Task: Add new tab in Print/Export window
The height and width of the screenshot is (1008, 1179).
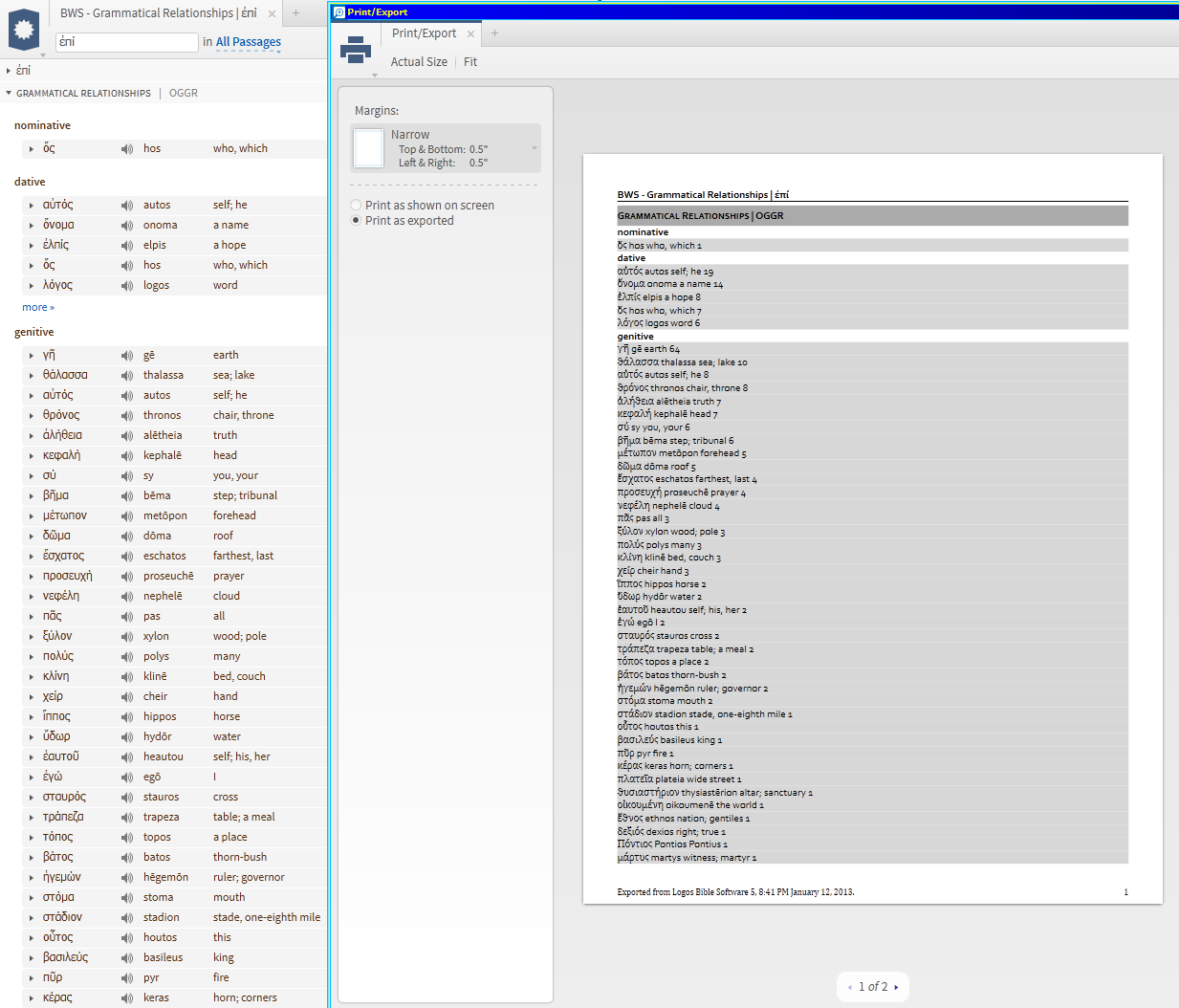Action: point(494,33)
